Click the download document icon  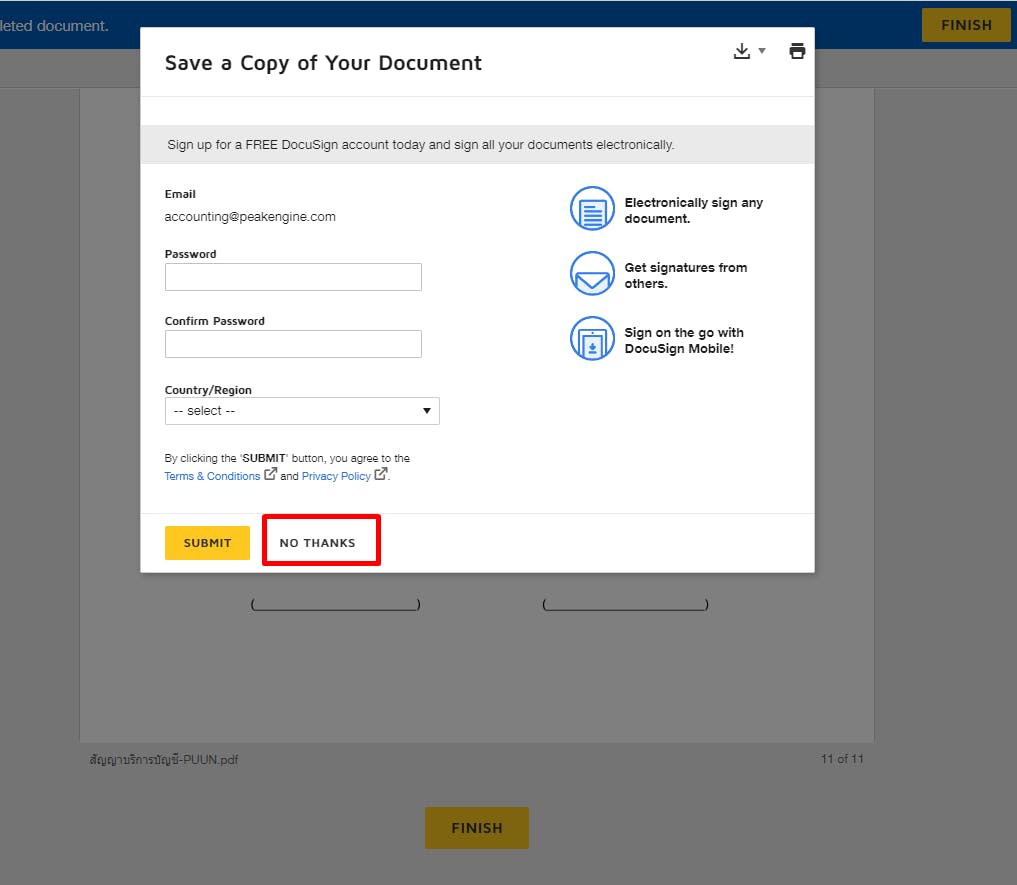point(741,51)
